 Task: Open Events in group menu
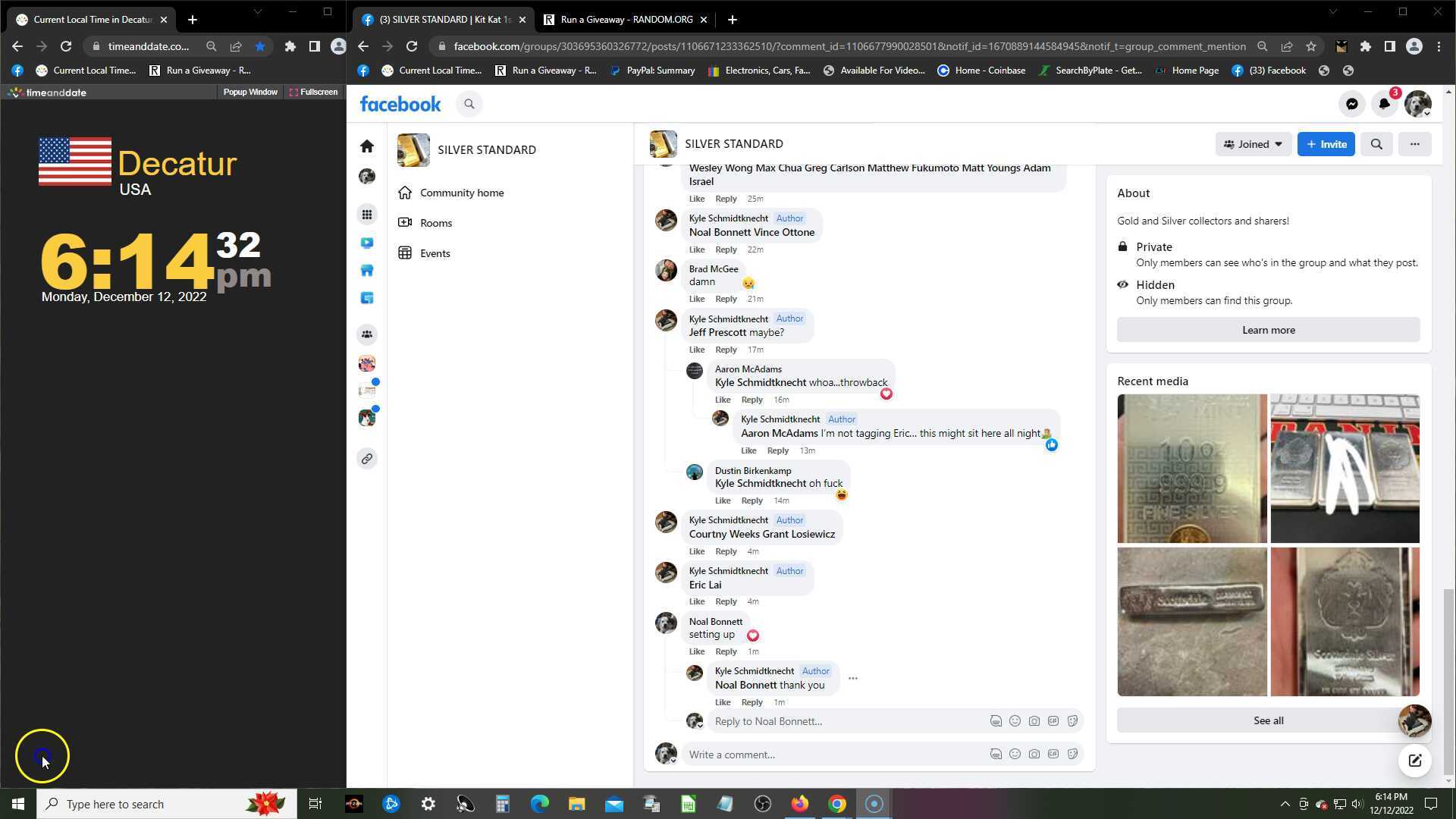coord(435,253)
